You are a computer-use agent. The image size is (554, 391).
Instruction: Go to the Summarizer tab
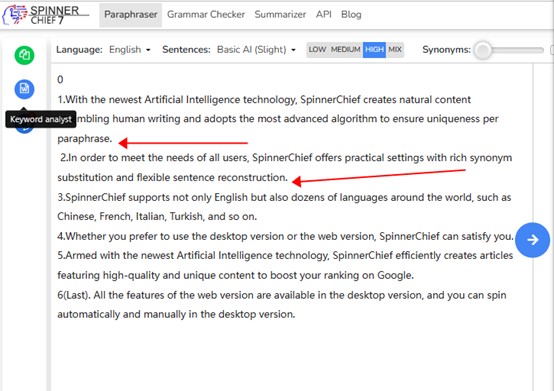tap(280, 14)
